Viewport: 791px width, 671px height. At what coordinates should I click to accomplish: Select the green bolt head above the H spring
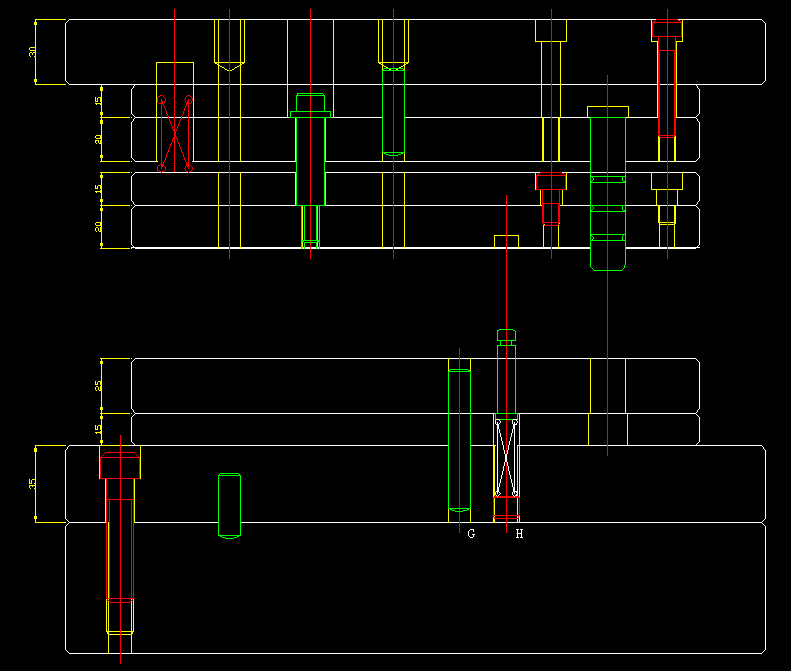click(507, 335)
